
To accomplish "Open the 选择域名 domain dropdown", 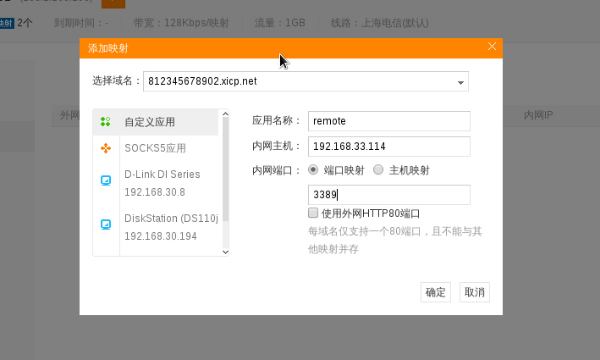I will click(x=306, y=81).
